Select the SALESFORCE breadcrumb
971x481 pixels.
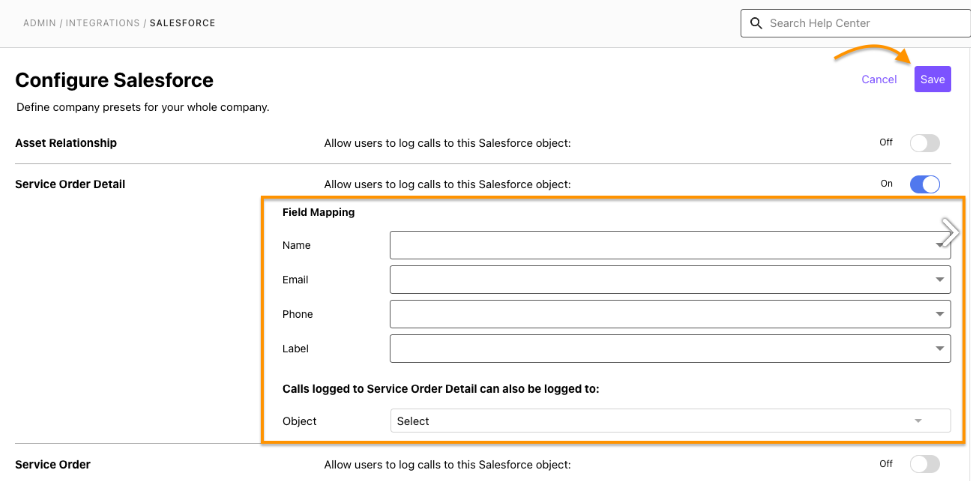pos(183,23)
